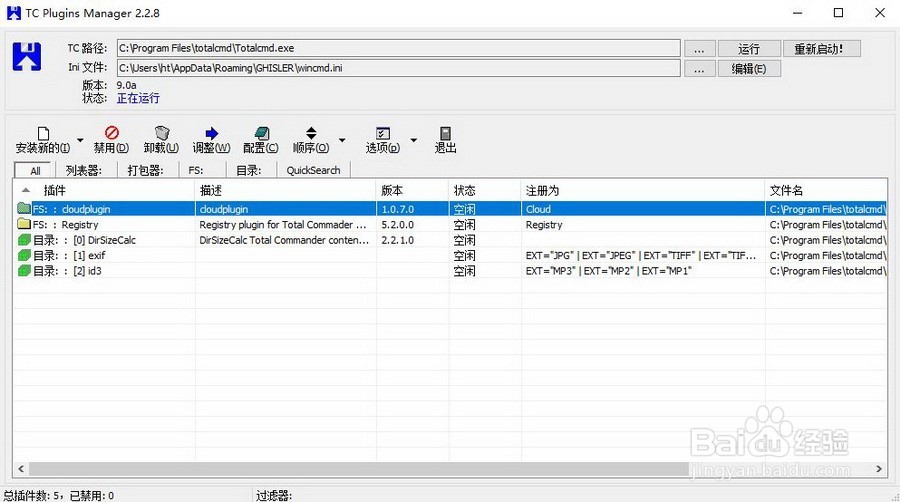Switch to the QuickSearch tab
The height and width of the screenshot is (502, 900).
click(x=313, y=170)
